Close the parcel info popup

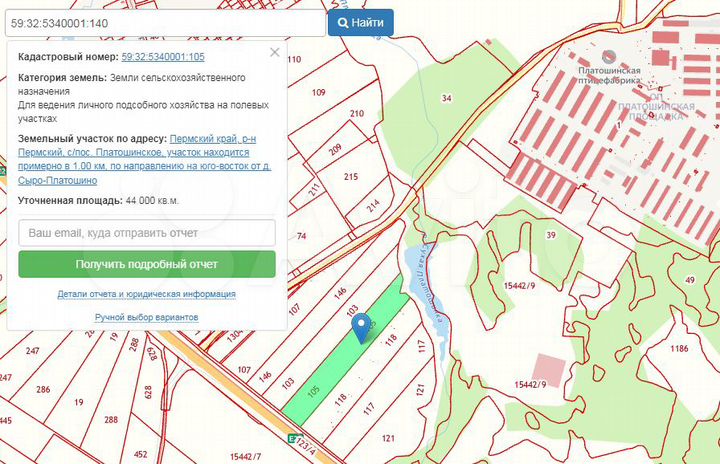pos(275,53)
